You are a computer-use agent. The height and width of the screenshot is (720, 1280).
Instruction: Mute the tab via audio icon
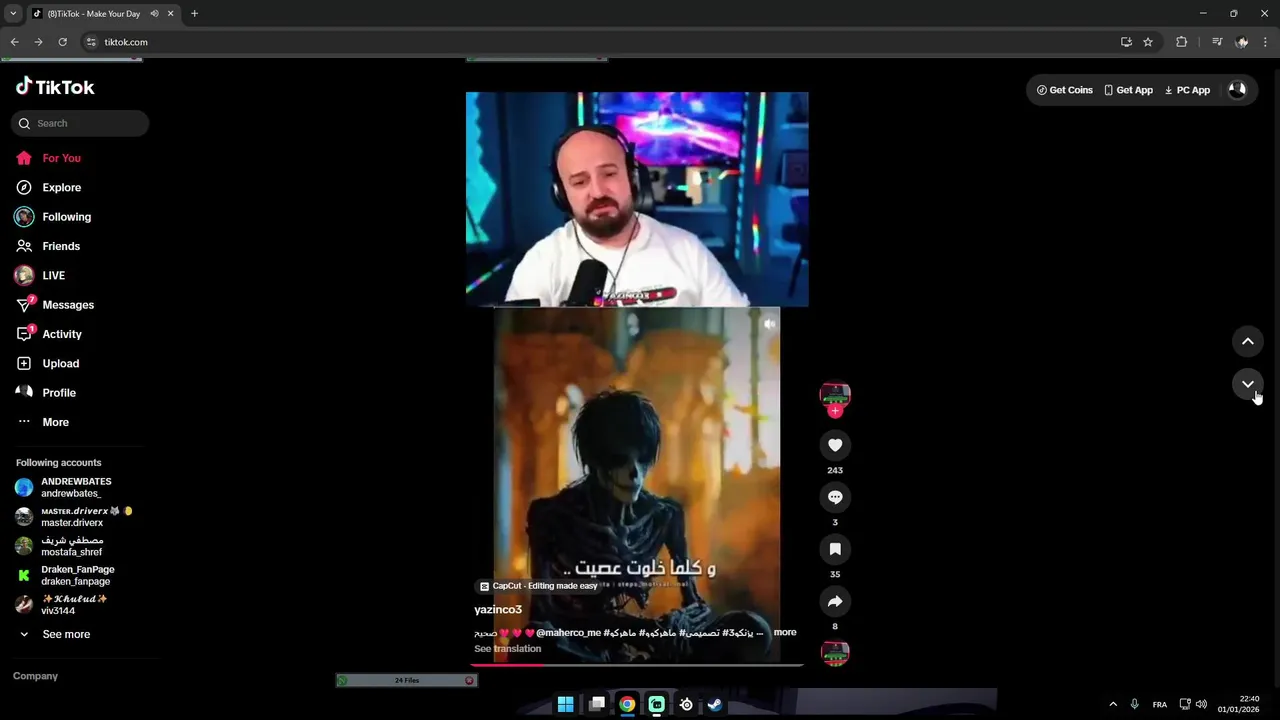(x=154, y=14)
